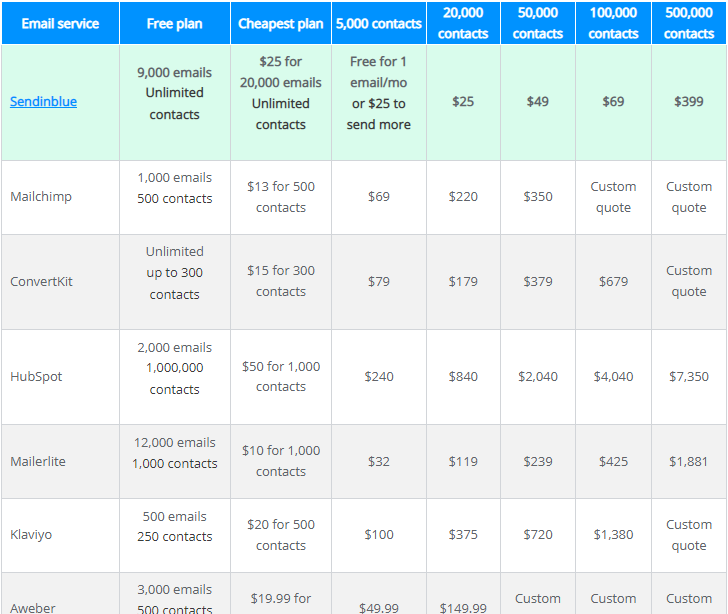Click HubSpot's $4,040 price cell
The image size is (728, 614).
[x=613, y=377]
